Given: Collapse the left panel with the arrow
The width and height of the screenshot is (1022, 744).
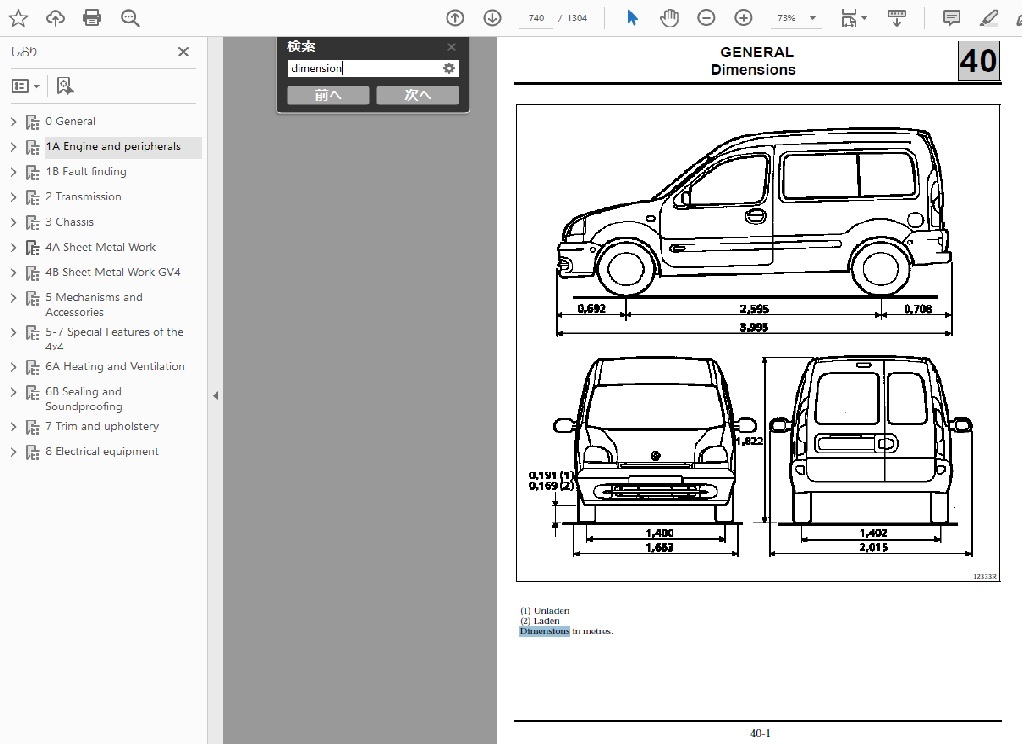Looking at the screenshot, I should 215,396.
